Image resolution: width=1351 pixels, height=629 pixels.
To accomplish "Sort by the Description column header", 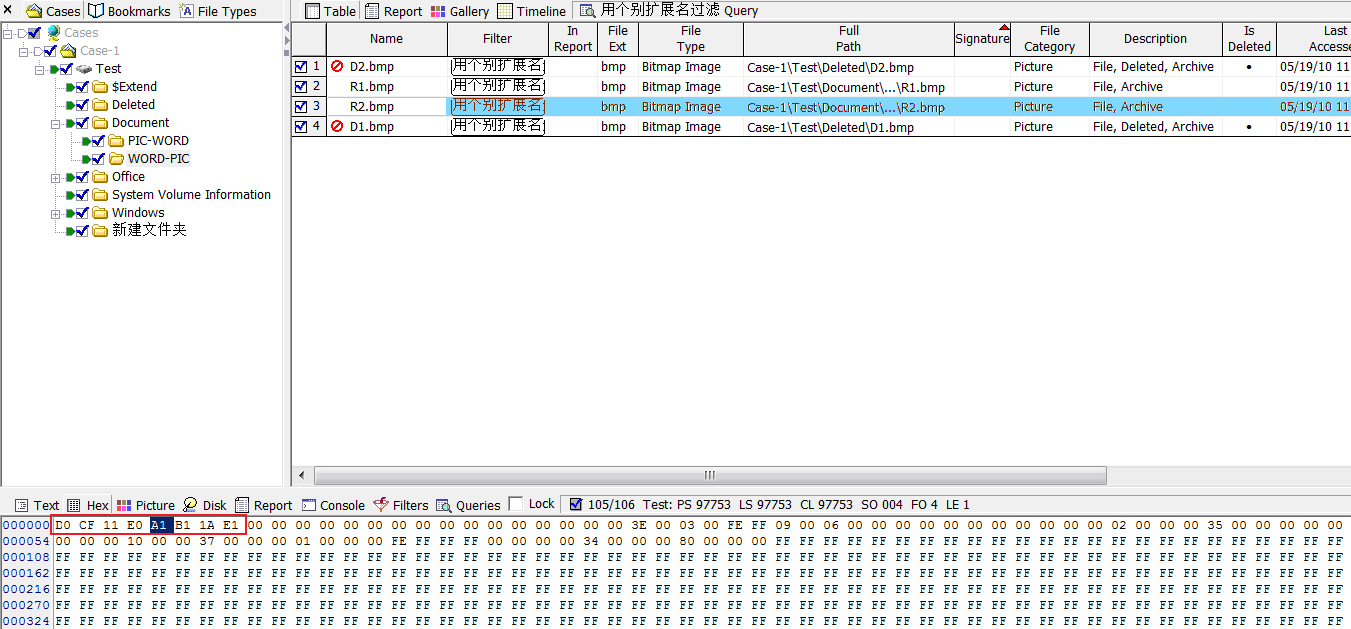I will [1155, 39].
